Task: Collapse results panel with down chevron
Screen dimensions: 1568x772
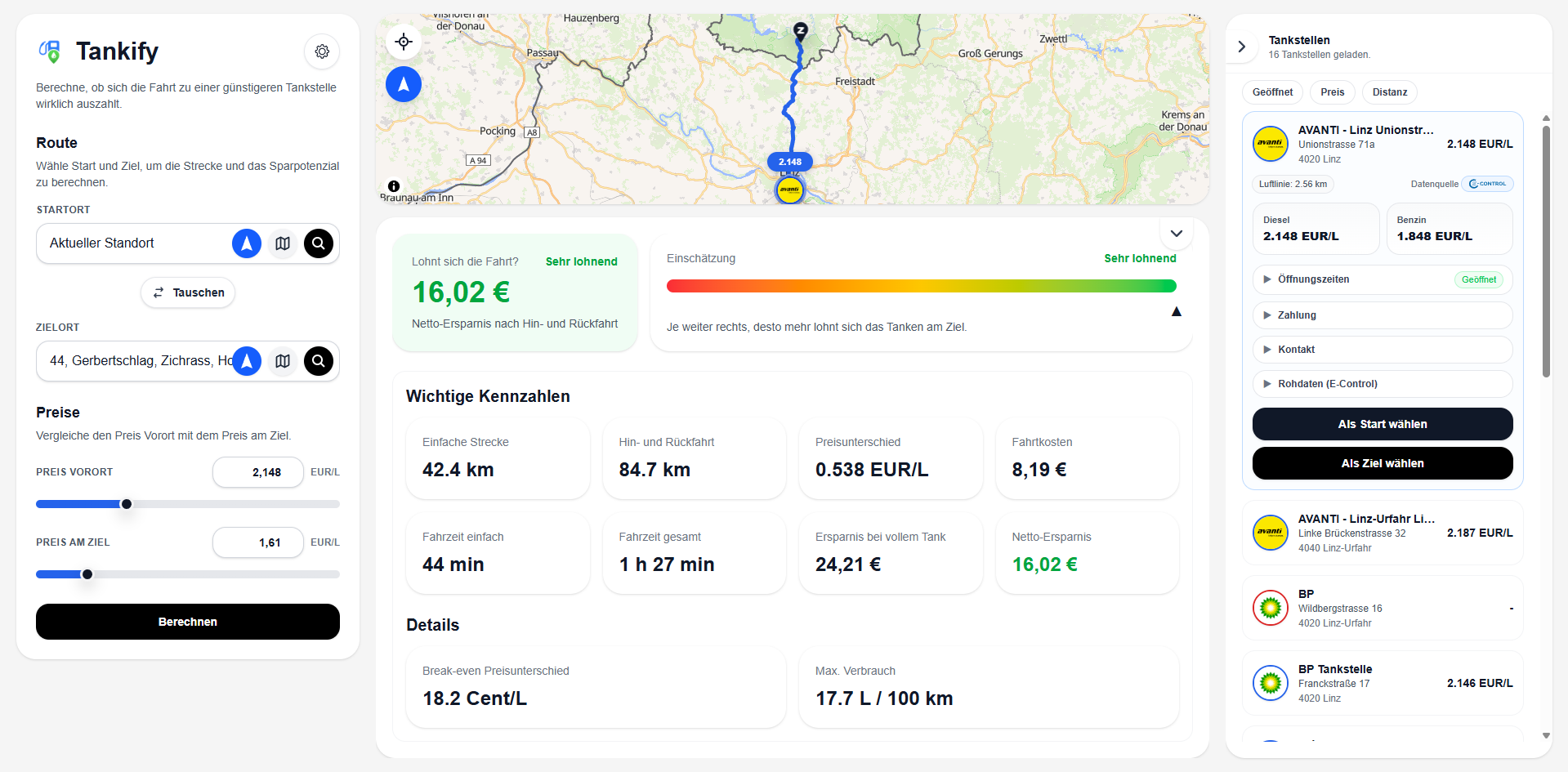Action: [x=1177, y=234]
